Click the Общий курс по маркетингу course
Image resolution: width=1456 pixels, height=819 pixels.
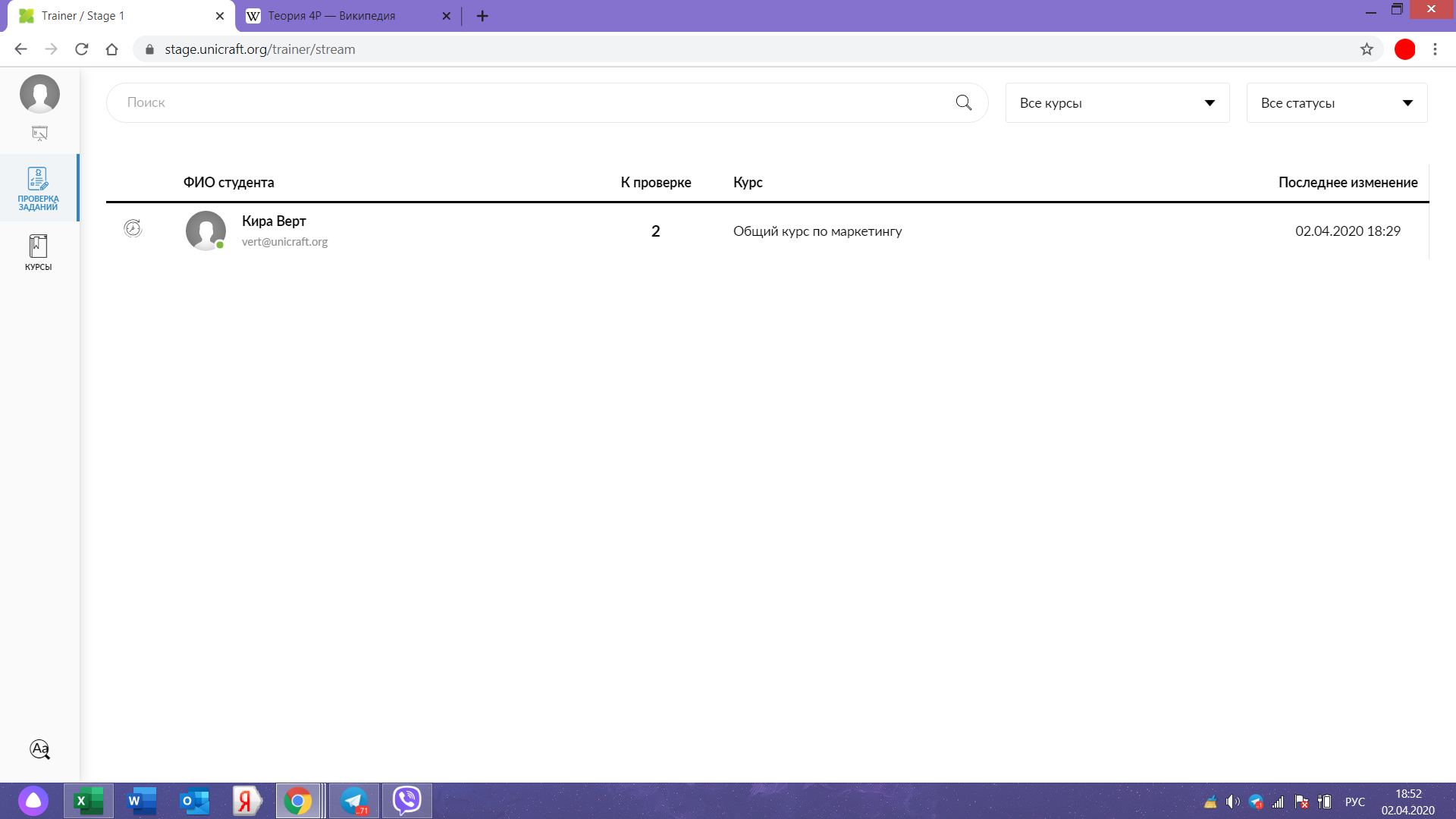[x=817, y=231]
